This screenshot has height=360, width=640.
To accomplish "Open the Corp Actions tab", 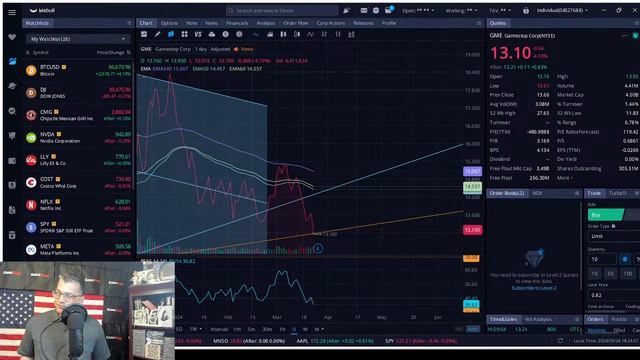I will [331, 23].
